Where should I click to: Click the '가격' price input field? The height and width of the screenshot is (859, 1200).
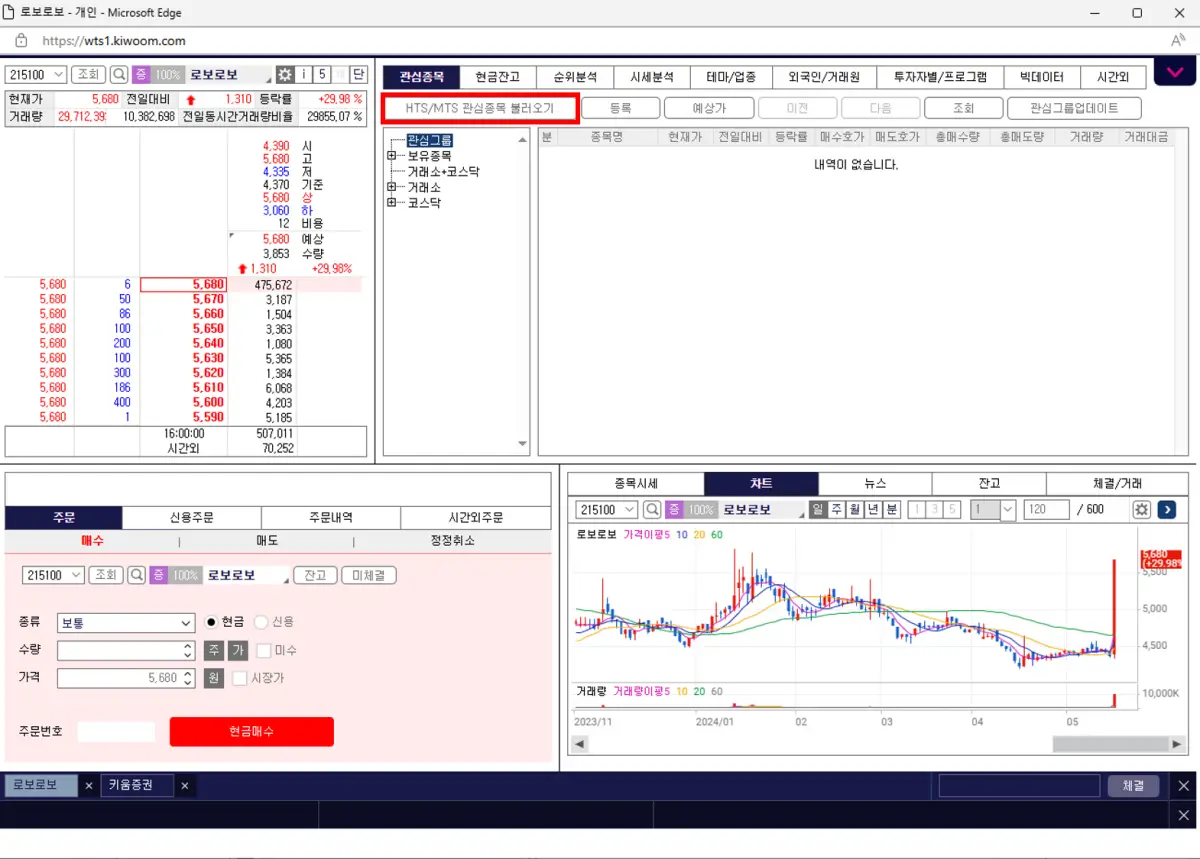pyautogui.click(x=126, y=678)
